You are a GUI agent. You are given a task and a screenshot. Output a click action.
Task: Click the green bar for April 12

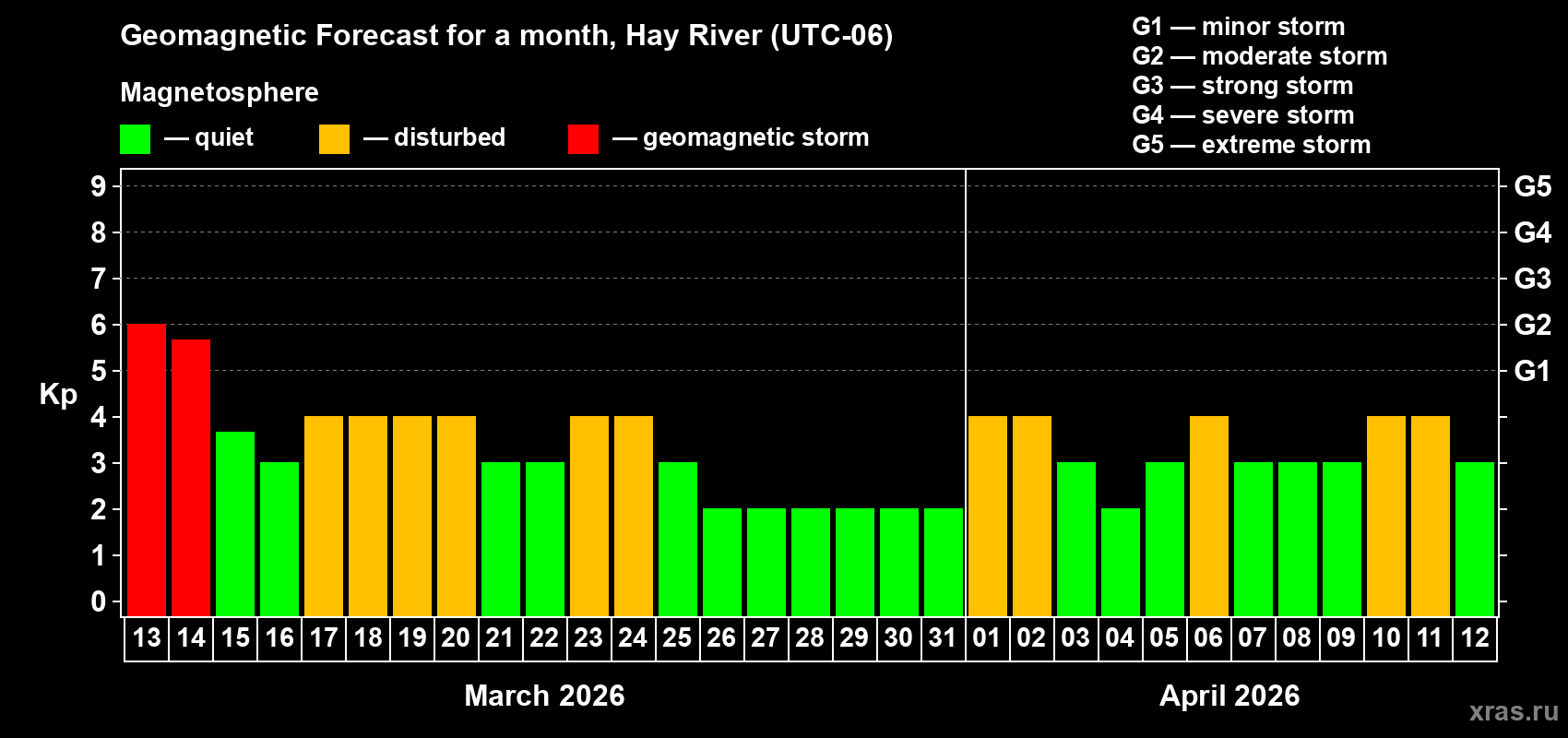[1475, 540]
